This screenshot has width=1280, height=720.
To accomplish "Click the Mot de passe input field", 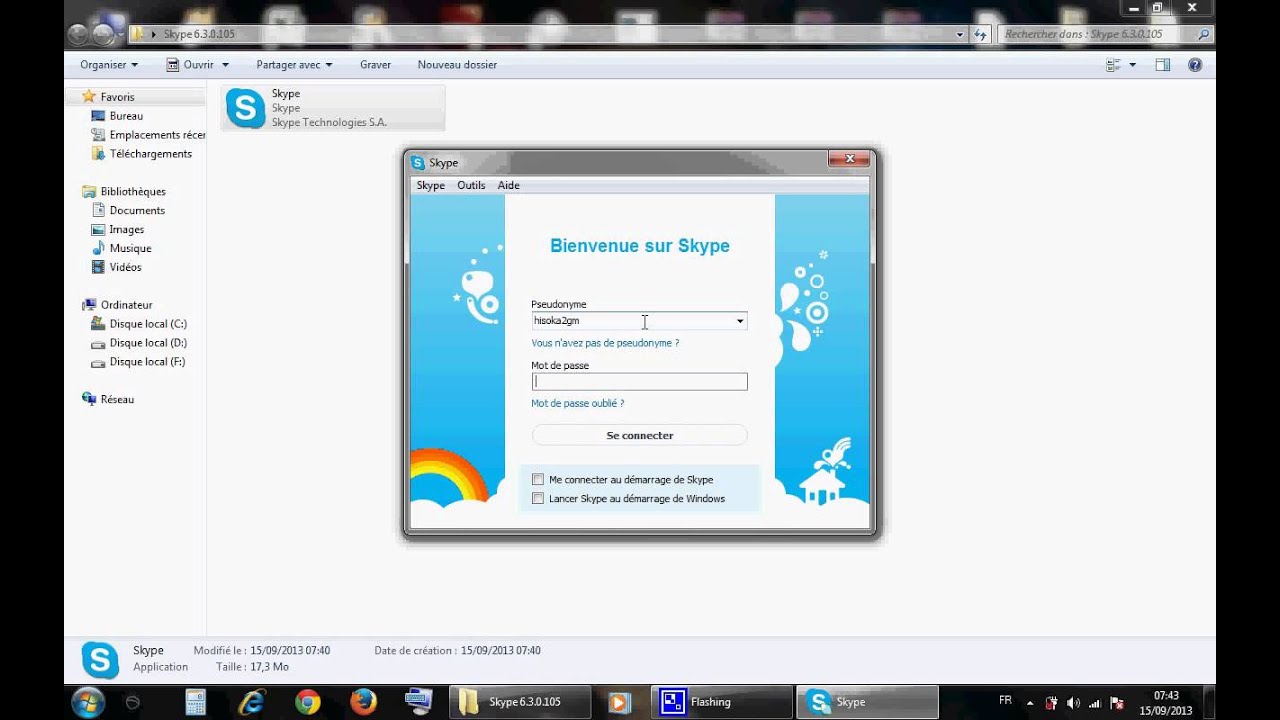I will (639, 382).
